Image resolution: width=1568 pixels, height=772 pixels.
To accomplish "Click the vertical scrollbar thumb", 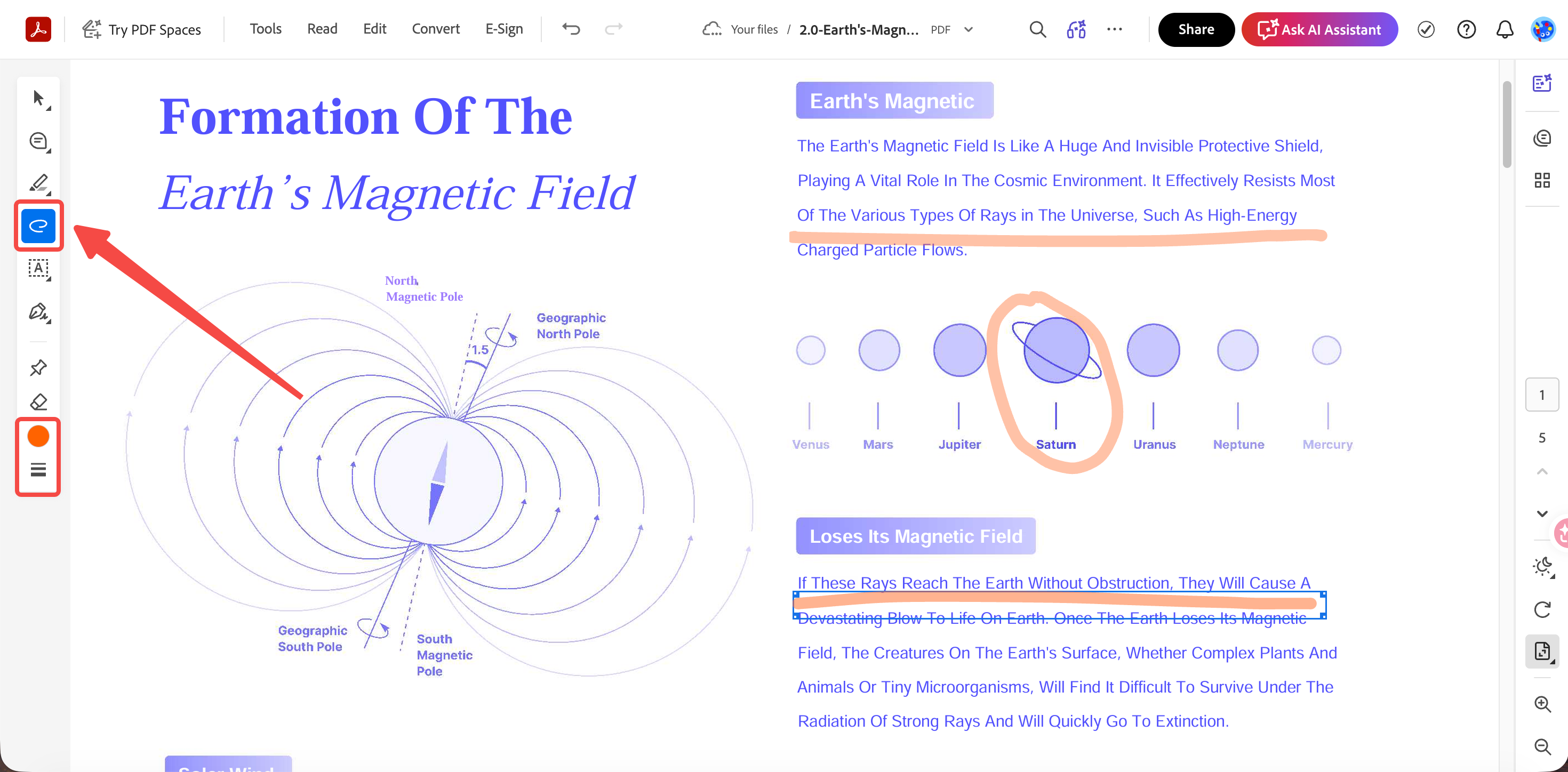I will coord(1507,124).
